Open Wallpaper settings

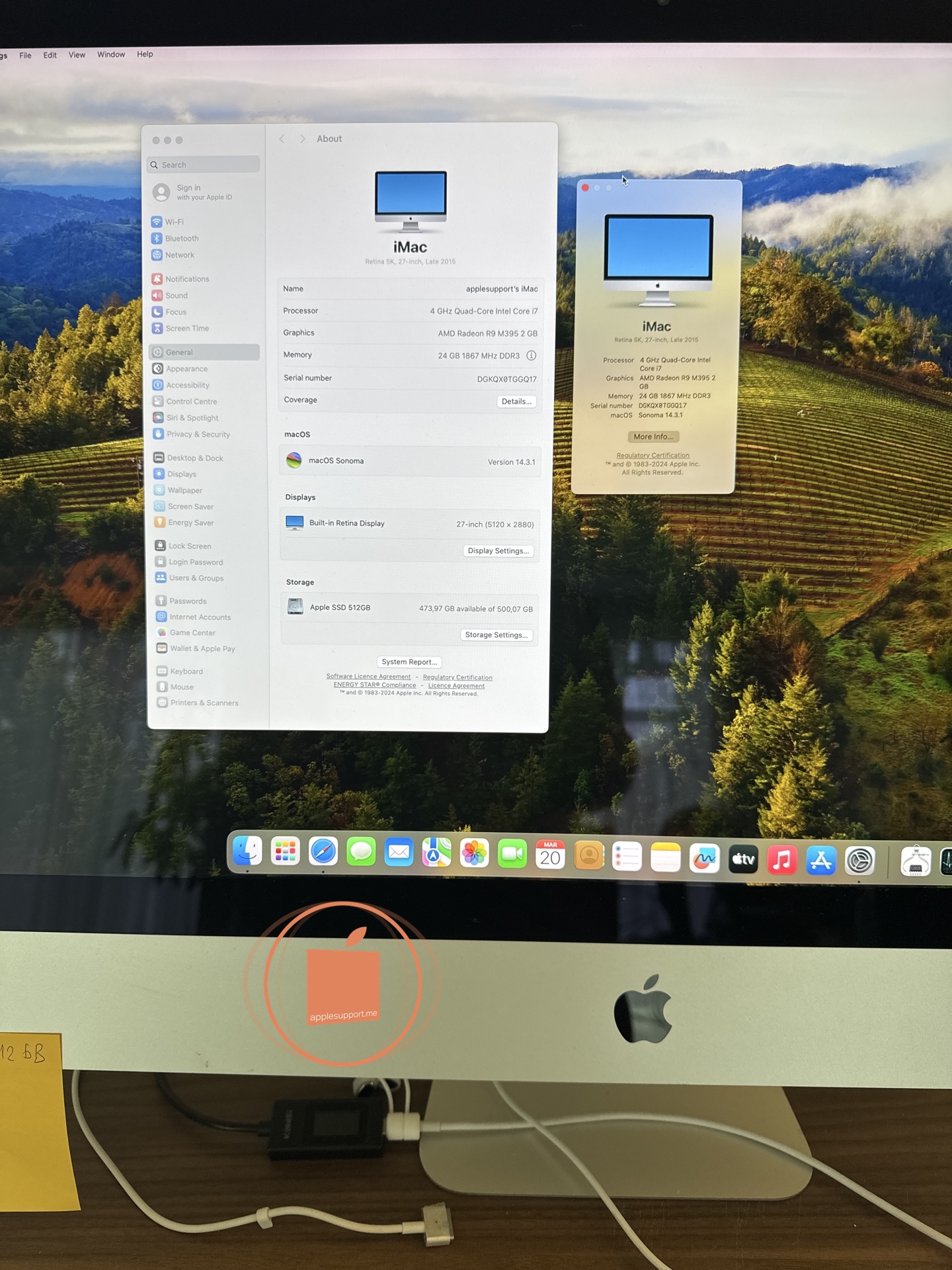[x=178, y=490]
